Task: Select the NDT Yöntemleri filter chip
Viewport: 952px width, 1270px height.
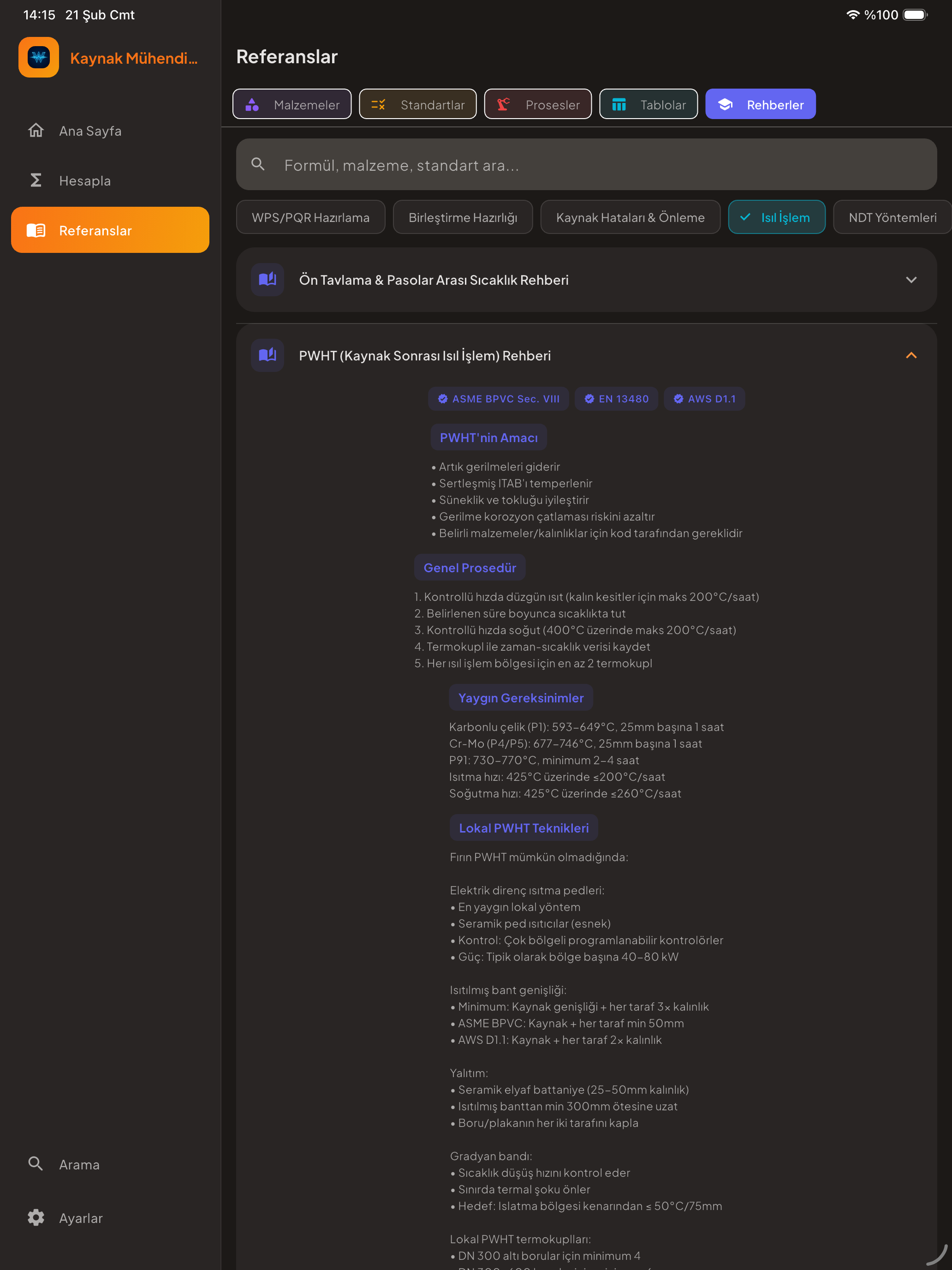Action: (x=892, y=217)
